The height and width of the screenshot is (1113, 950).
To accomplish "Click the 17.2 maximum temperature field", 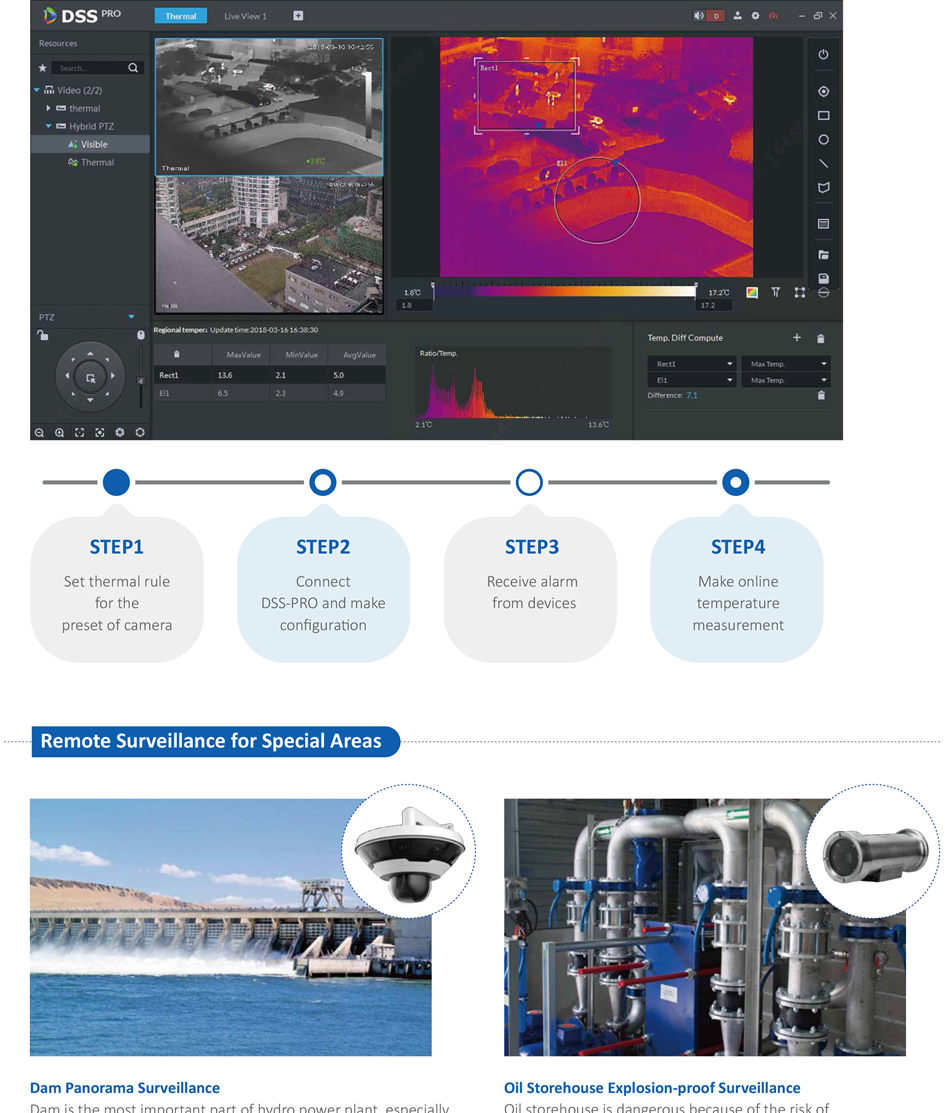I will tap(714, 305).
